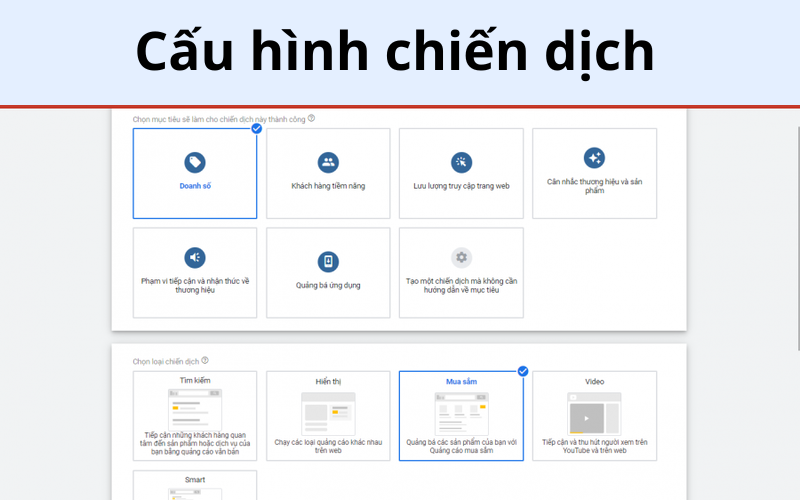Click the phone icon for Quảng bá ứng dụng

click(328, 262)
